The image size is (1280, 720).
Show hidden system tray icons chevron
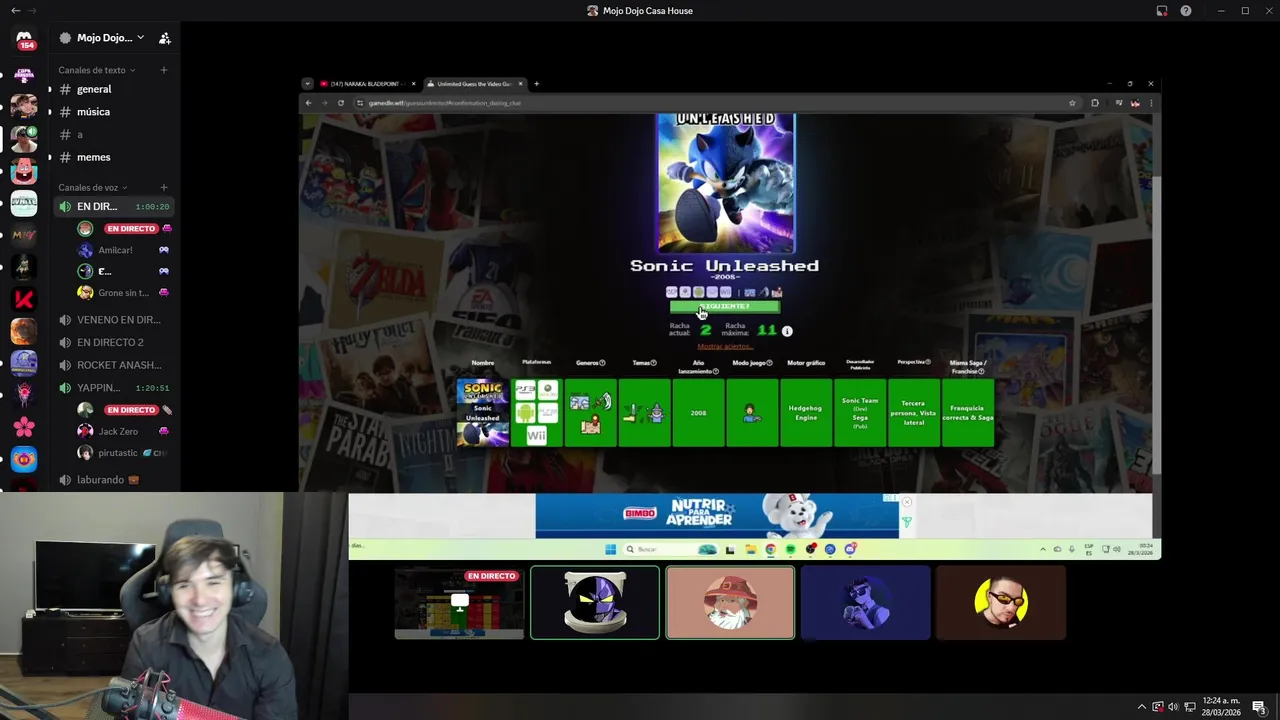1141,707
